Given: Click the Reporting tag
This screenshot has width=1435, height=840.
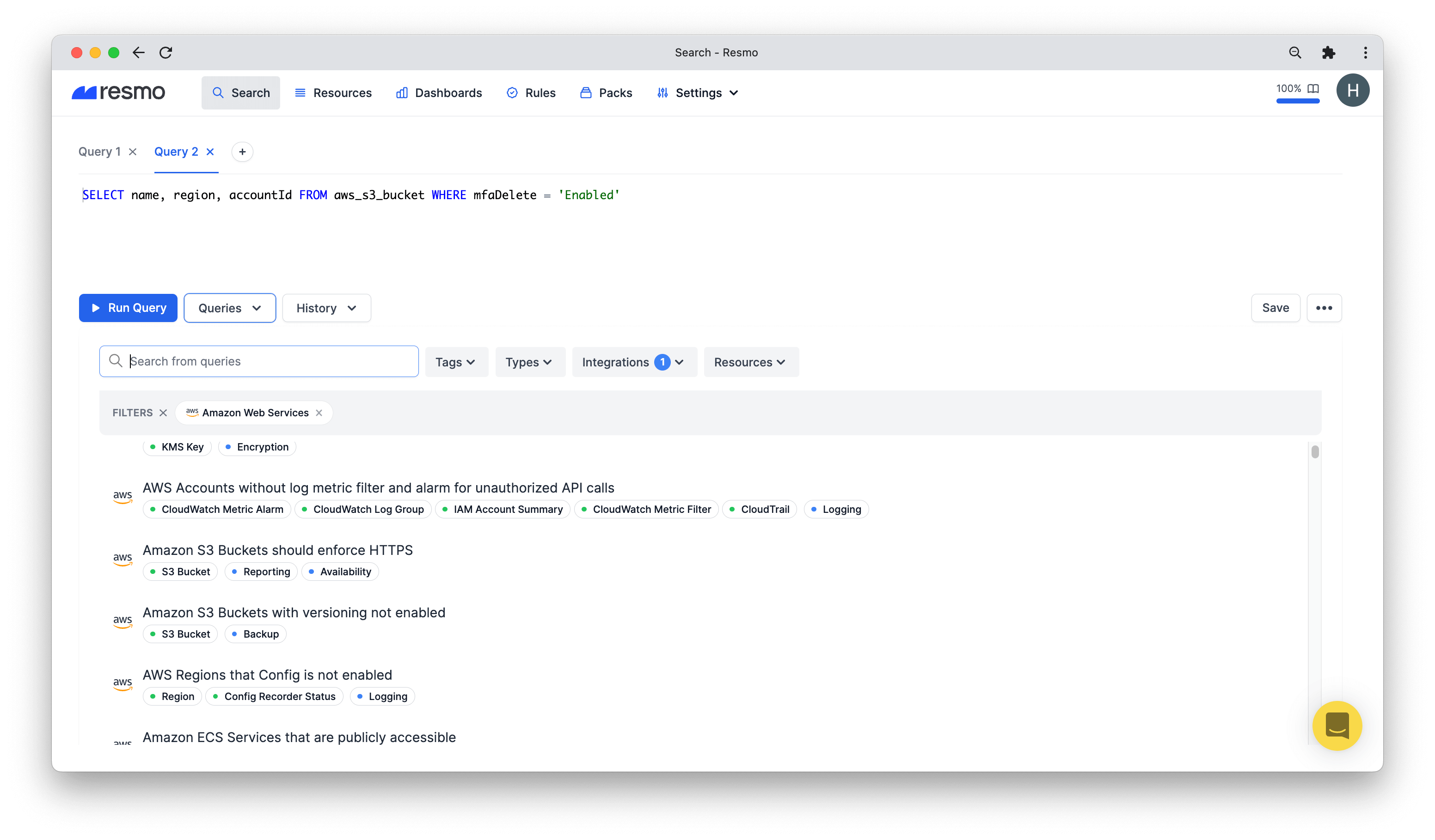Looking at the screenshot, I should [261, 572].
